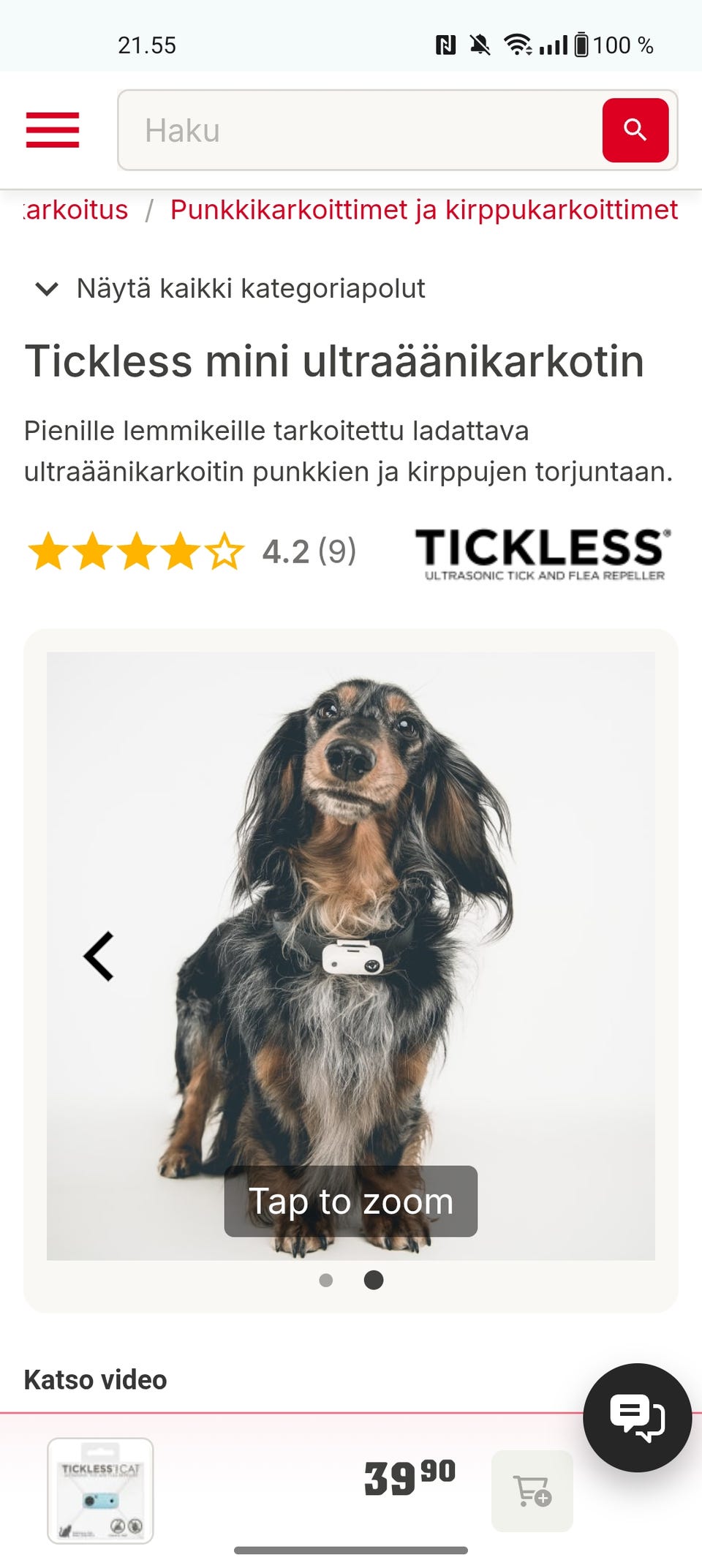Open Punkkikarkoittimet ja kirppukarkoittimet breadcrumb link
This screenshot has height=1568, width=702.
coord(424,210)
